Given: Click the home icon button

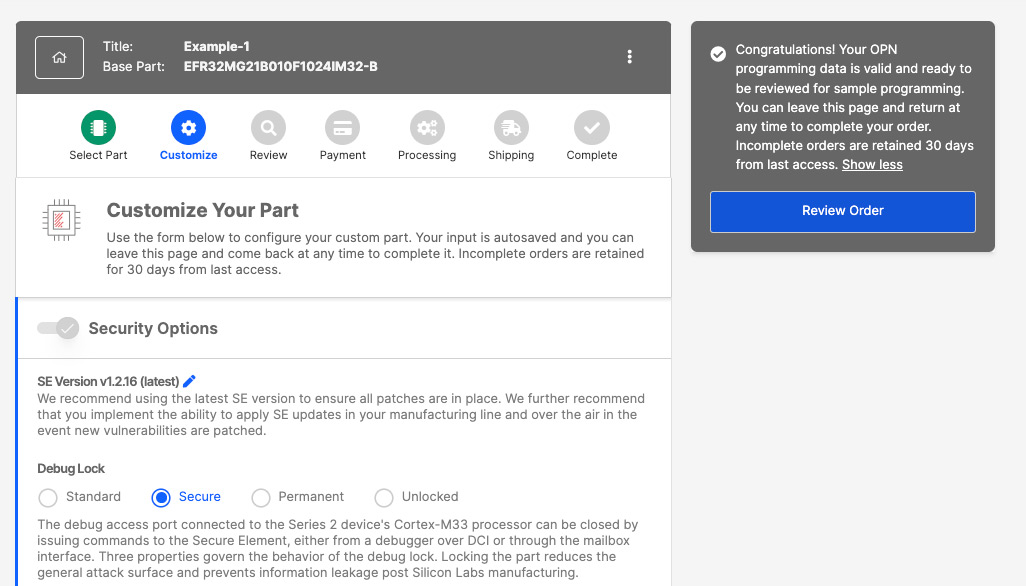Looking at the screenshot, I should tap(60, 58).
